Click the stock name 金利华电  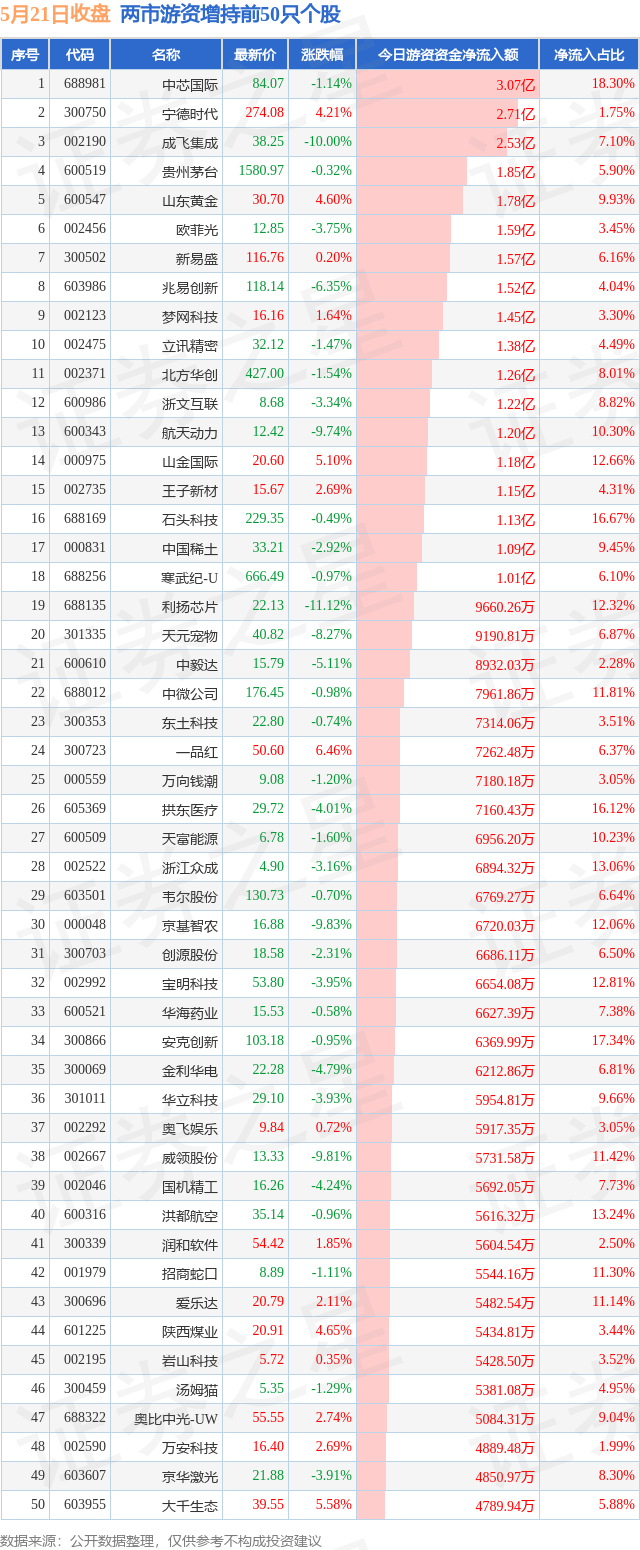[190, 1070]
